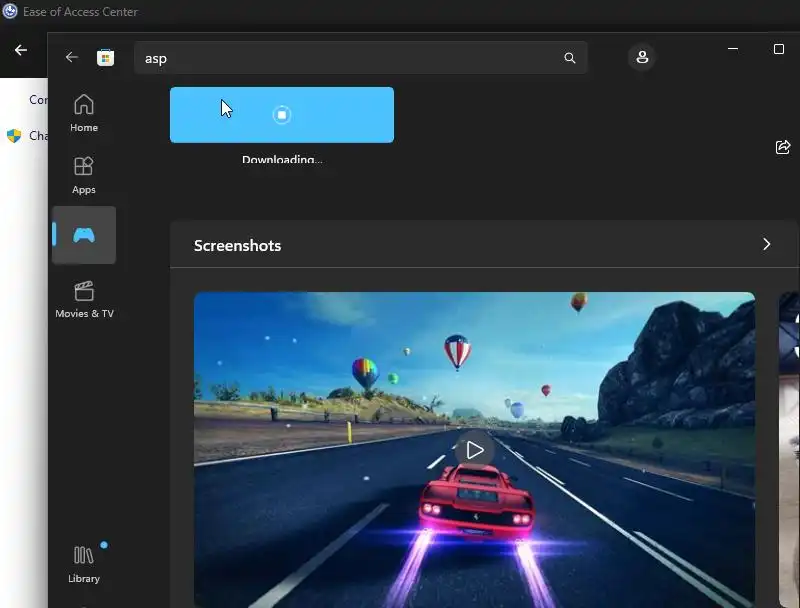The image size is (800, 608).
Task: Click the Screenshots heading
Action: [x=237, y=246]
